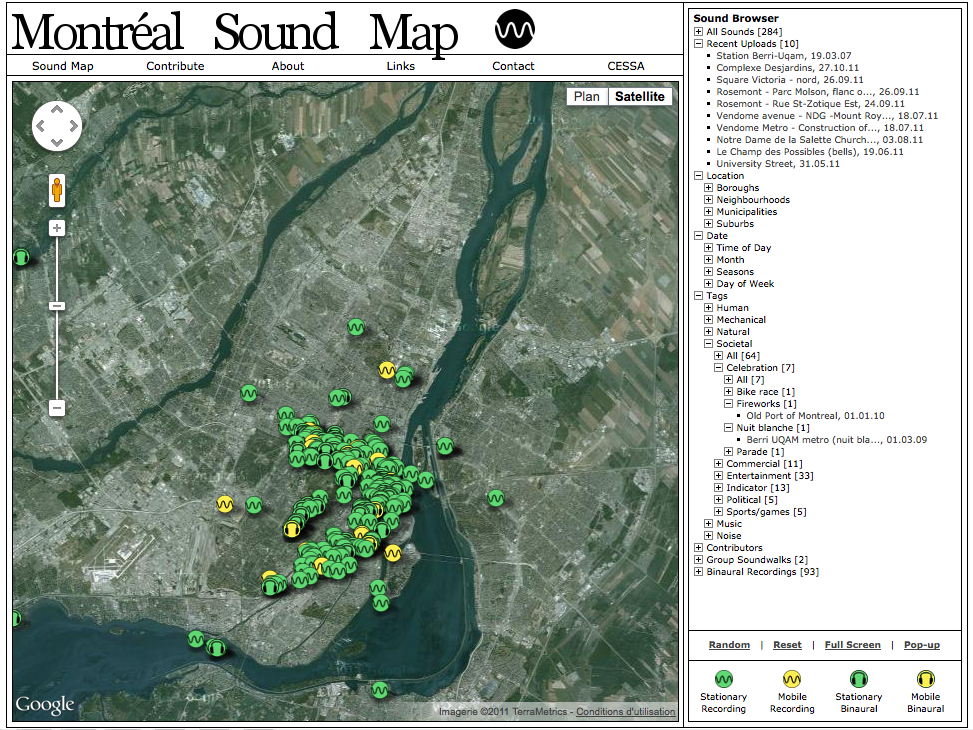Click the sound wave logo beside the title

coord(515,31)
